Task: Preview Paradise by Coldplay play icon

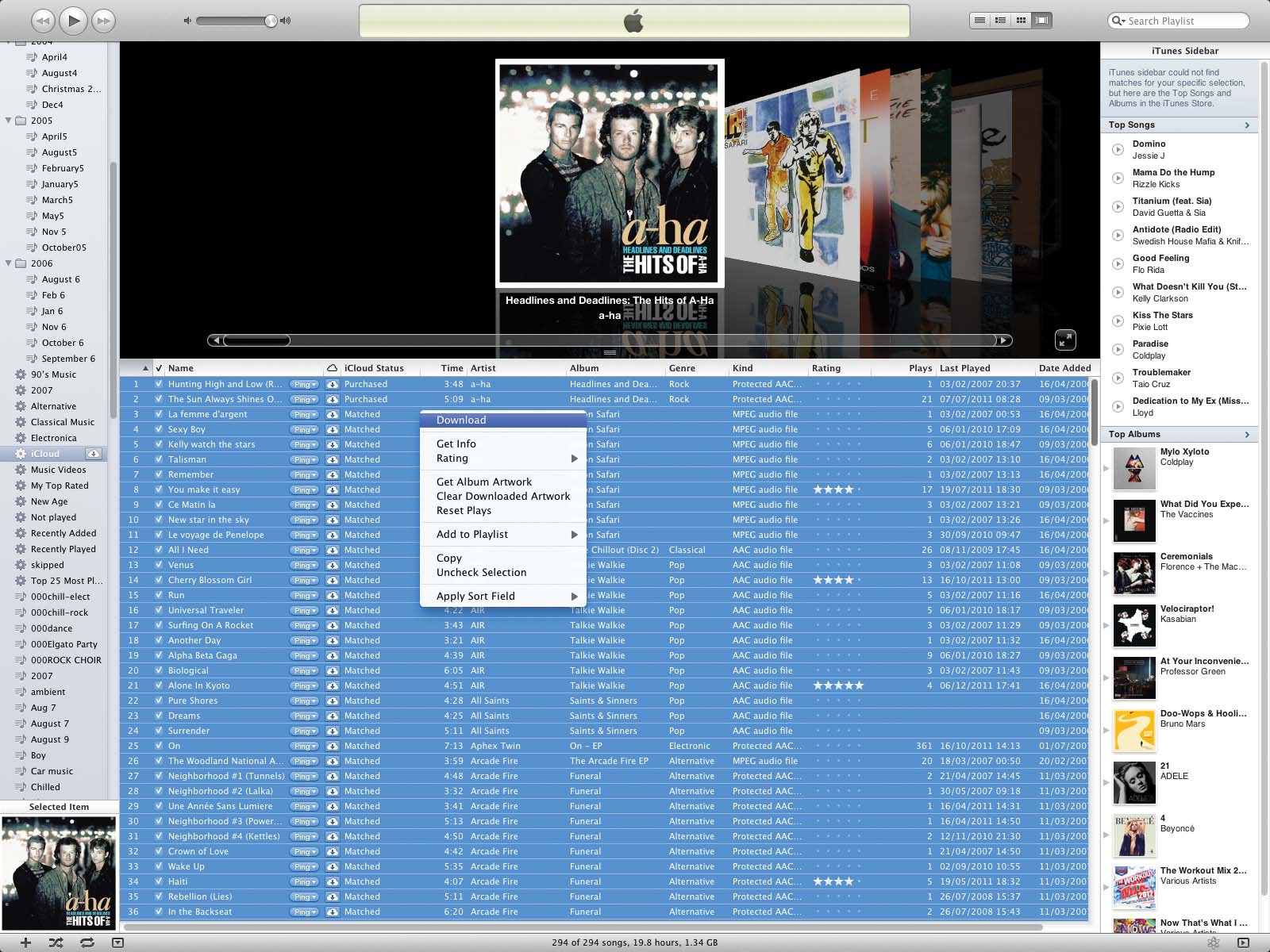Action: click(x=1118, y=349)
